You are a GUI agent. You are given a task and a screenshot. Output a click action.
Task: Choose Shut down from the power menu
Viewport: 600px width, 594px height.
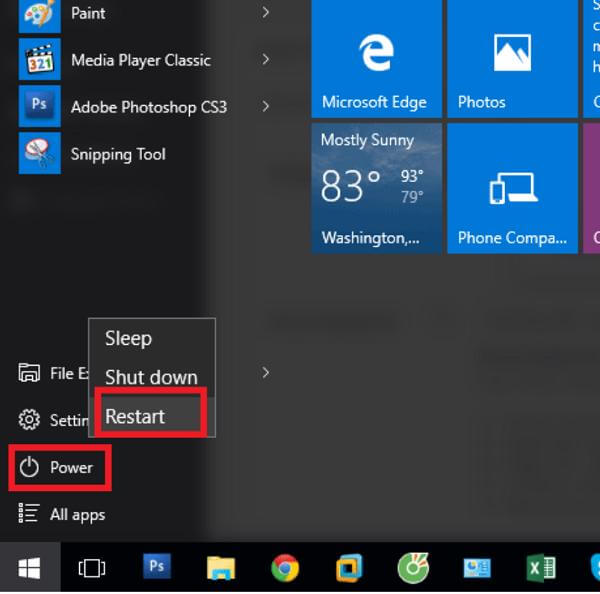151,377
